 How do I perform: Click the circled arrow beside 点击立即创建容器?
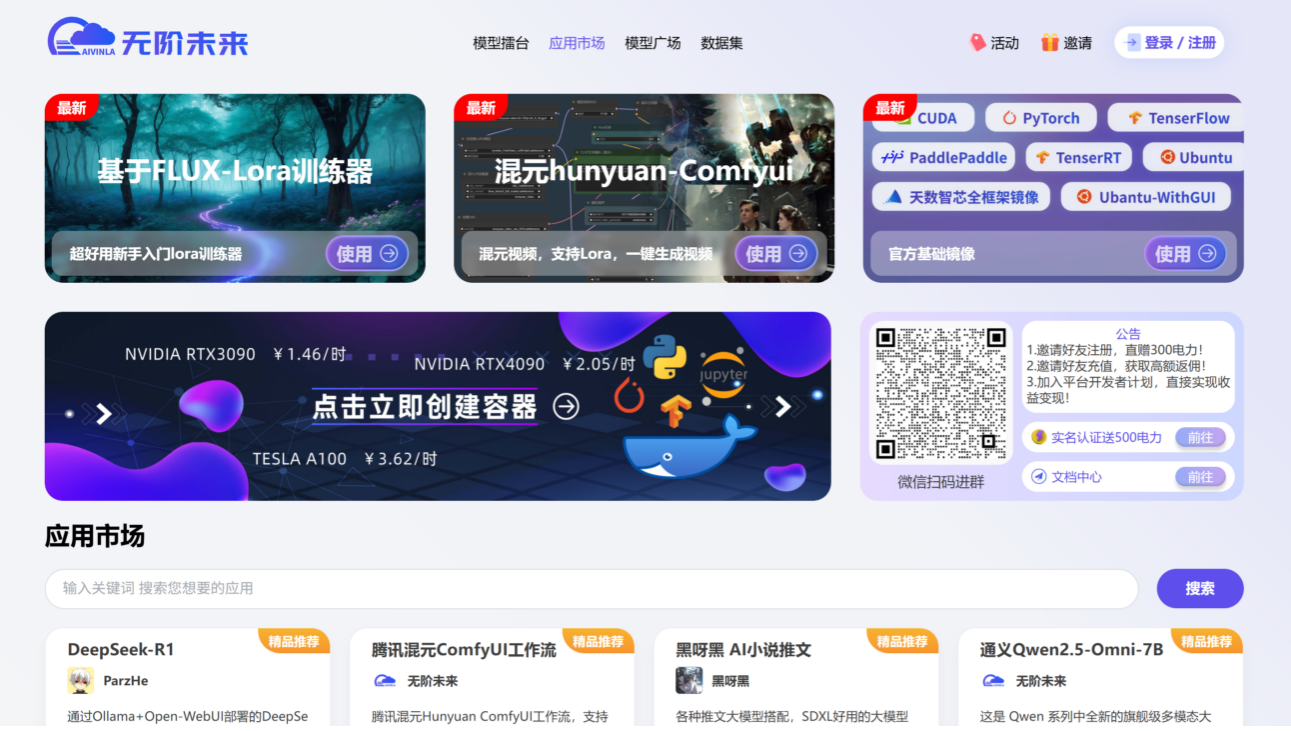[x=567, y=406]
